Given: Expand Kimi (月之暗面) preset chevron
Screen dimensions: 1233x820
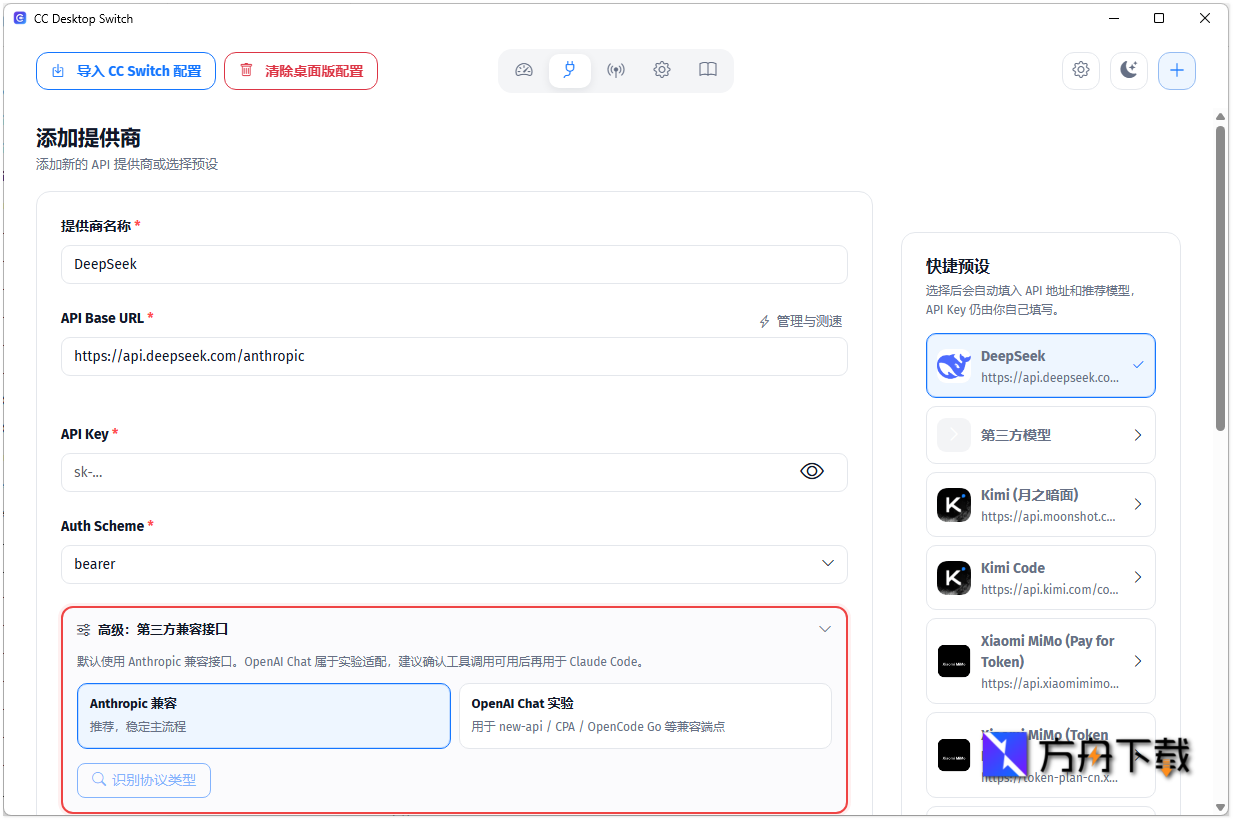Looking at the screenshot, I should 1138,505.
